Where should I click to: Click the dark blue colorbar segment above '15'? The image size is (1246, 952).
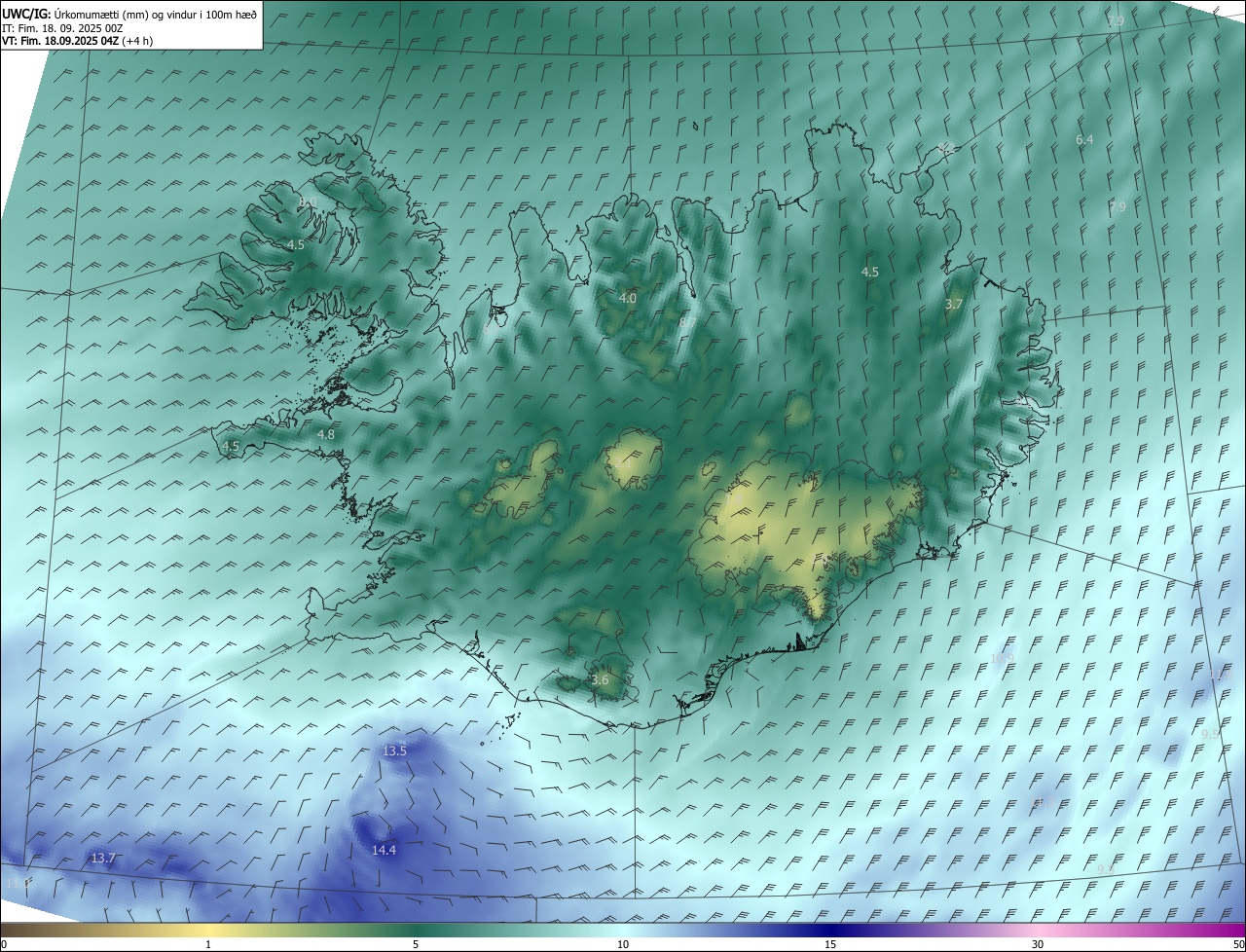click(830, 930)
